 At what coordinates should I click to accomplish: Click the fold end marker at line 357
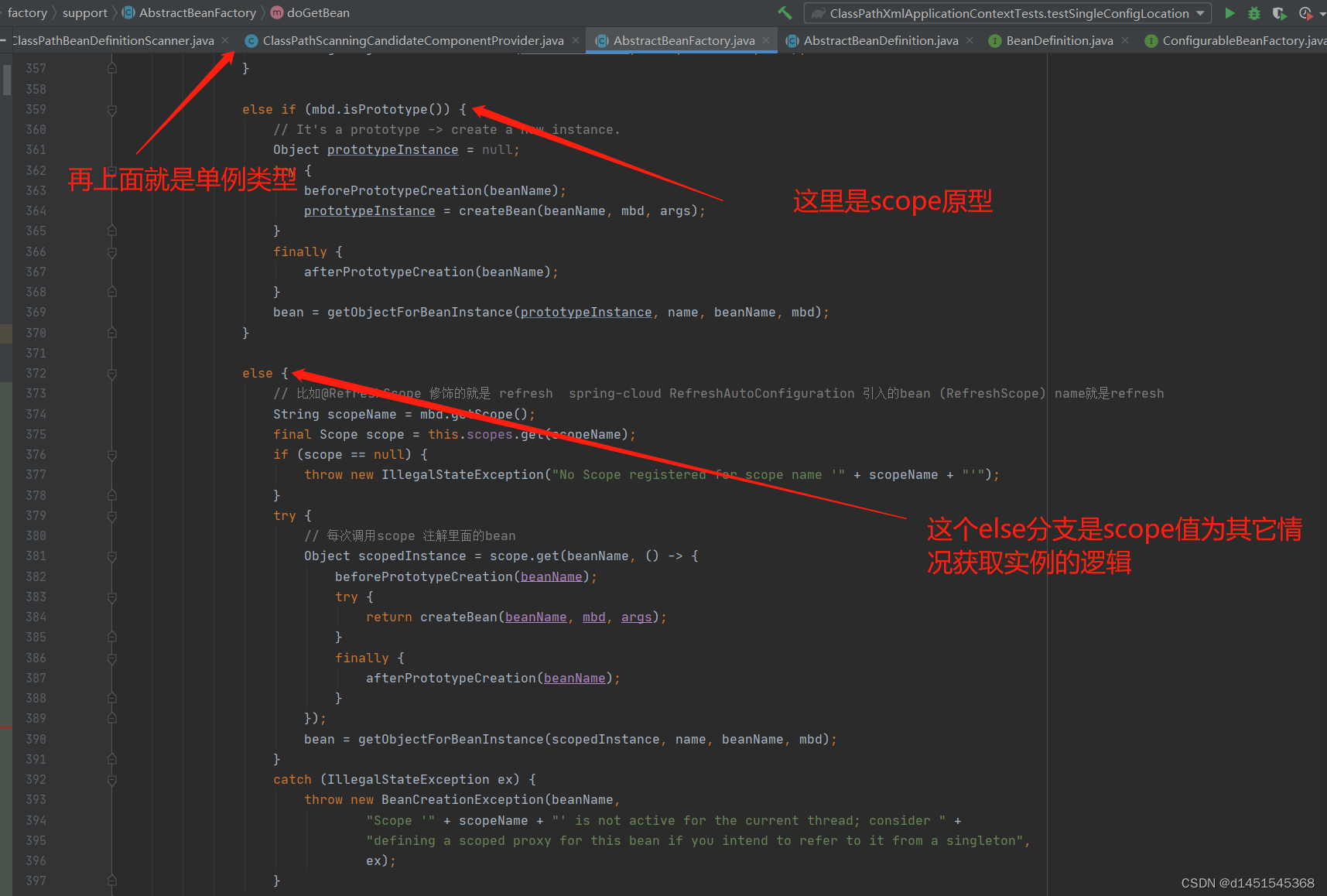point(112,68)
